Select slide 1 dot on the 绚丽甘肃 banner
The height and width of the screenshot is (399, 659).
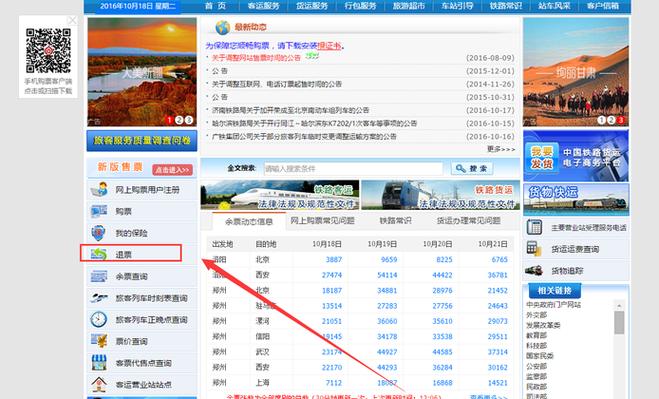[601, 120]
